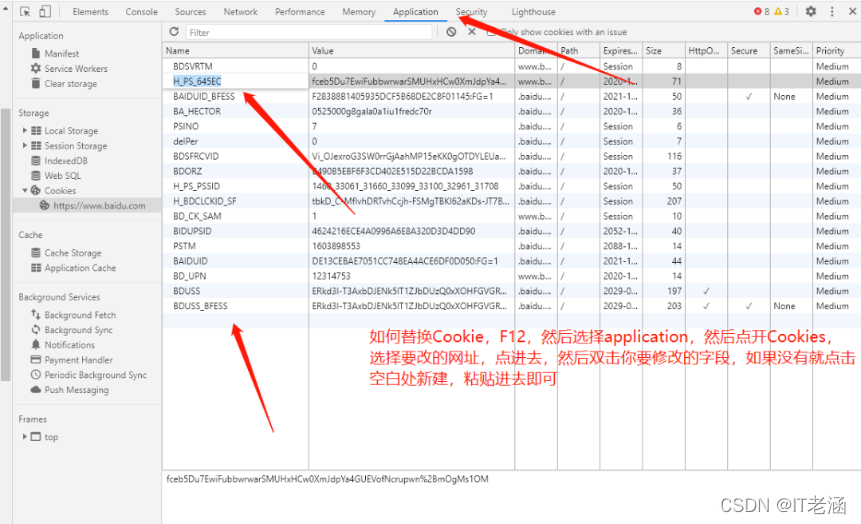Click the left sidebar vertical scrollbar
This screenshot has height=524, width=861.
point(5,244)
